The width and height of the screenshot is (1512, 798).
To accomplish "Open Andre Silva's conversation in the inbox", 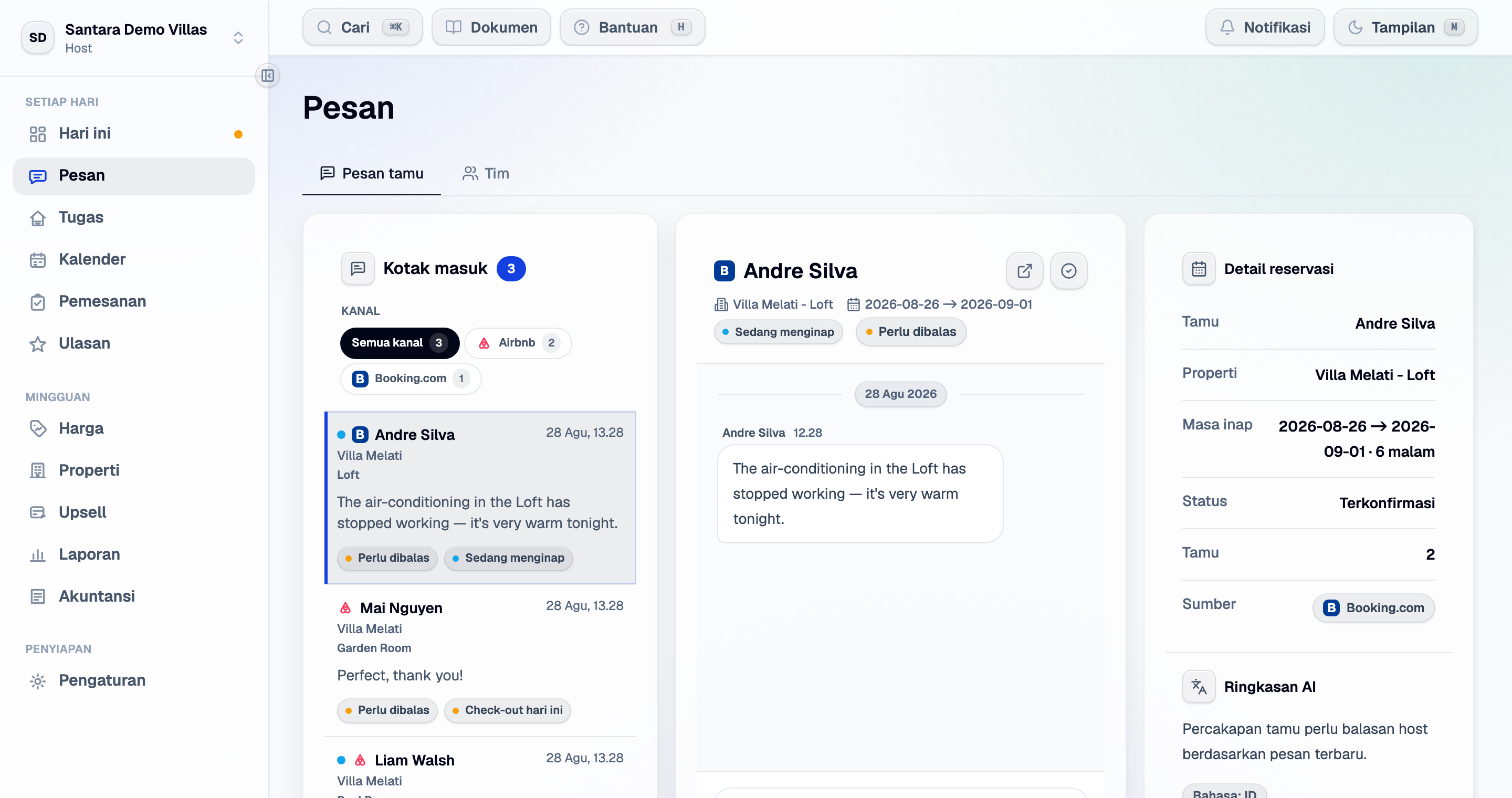I will [x=480, y=498].
